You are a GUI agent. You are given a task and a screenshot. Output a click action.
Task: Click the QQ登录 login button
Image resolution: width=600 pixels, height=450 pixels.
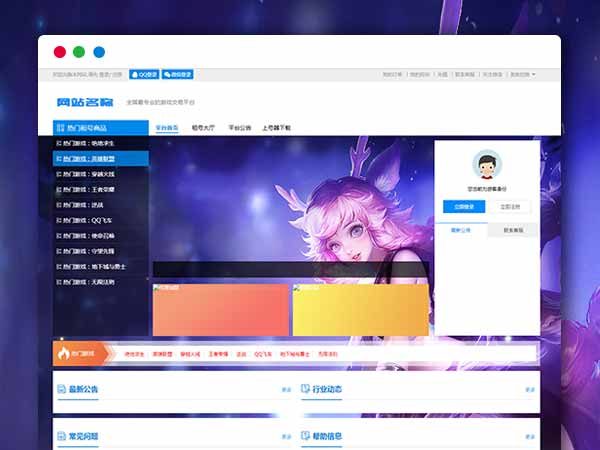coord(144,74)
